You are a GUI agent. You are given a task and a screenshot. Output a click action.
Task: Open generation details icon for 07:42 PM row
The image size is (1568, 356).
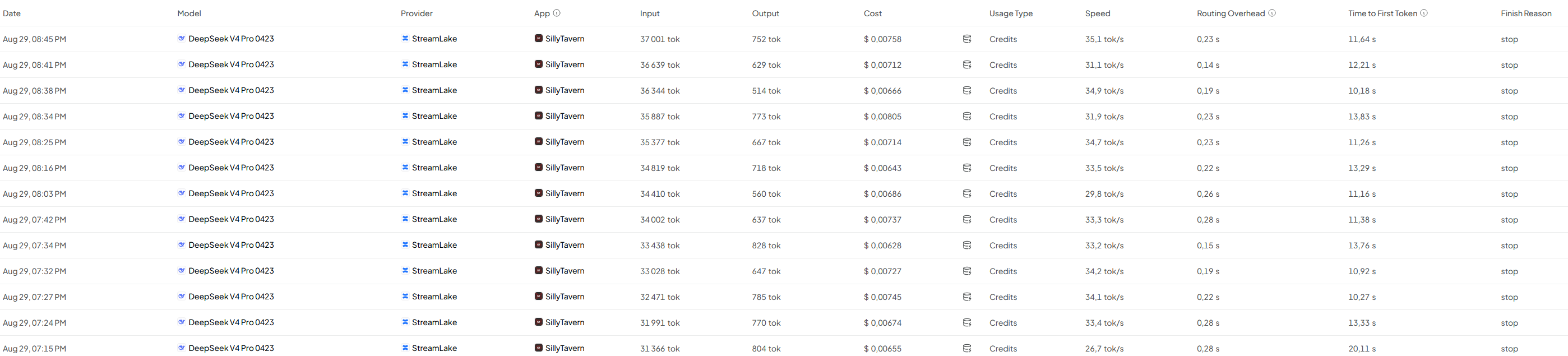pyautogui.click(x=966, y=220)
